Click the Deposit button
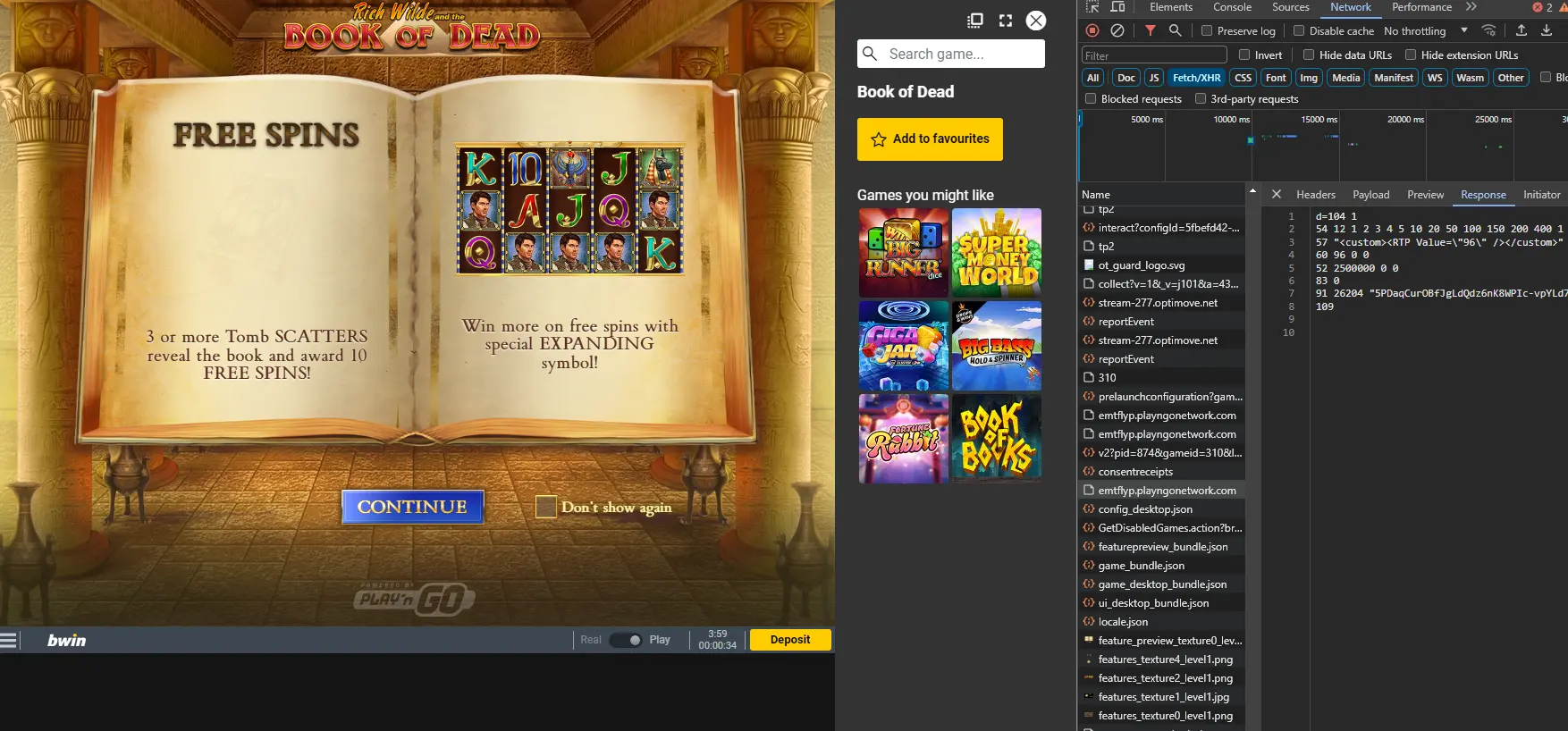The width and height of the screenshot is (1568, 731). 790,640
